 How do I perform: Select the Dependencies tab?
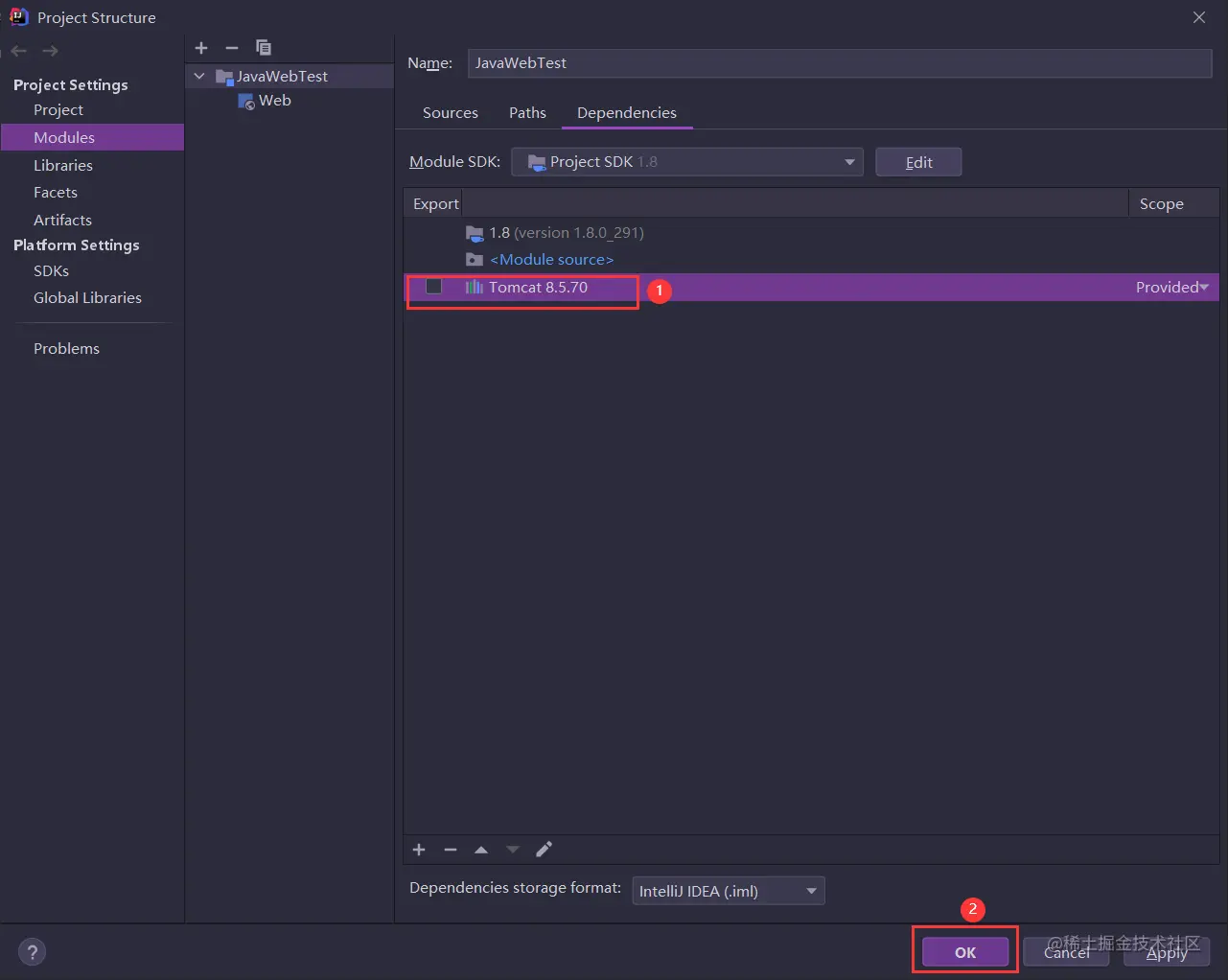(x=627, y=113)
